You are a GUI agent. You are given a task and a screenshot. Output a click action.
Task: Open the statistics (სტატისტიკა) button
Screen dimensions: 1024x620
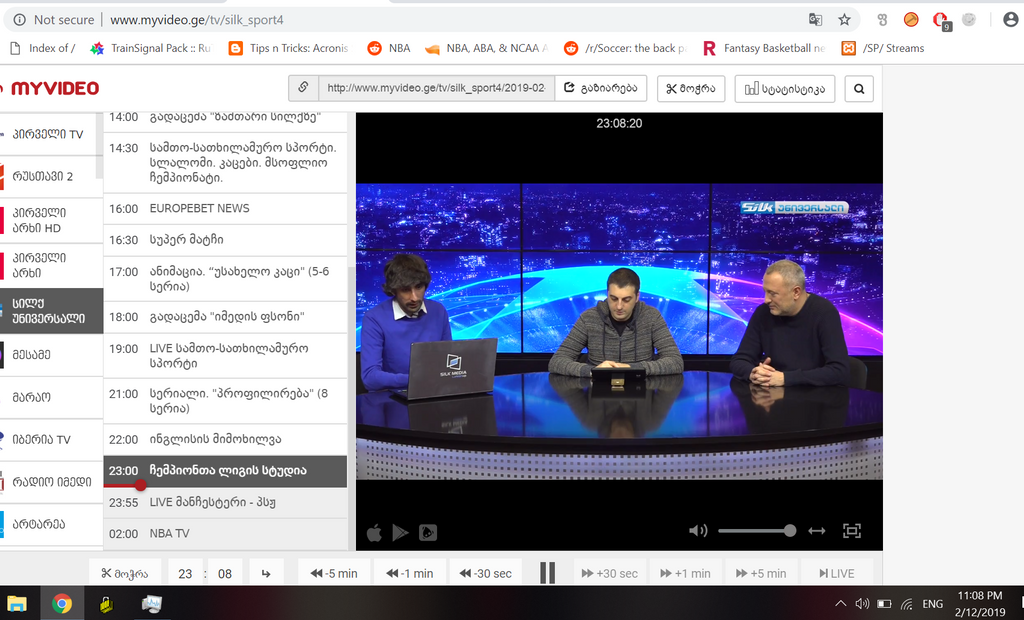click(x=784, y=89)
